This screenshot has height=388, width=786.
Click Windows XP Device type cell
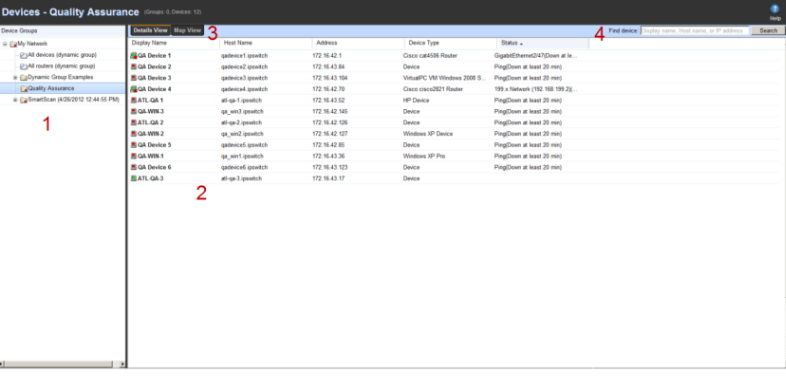point(428,134)
